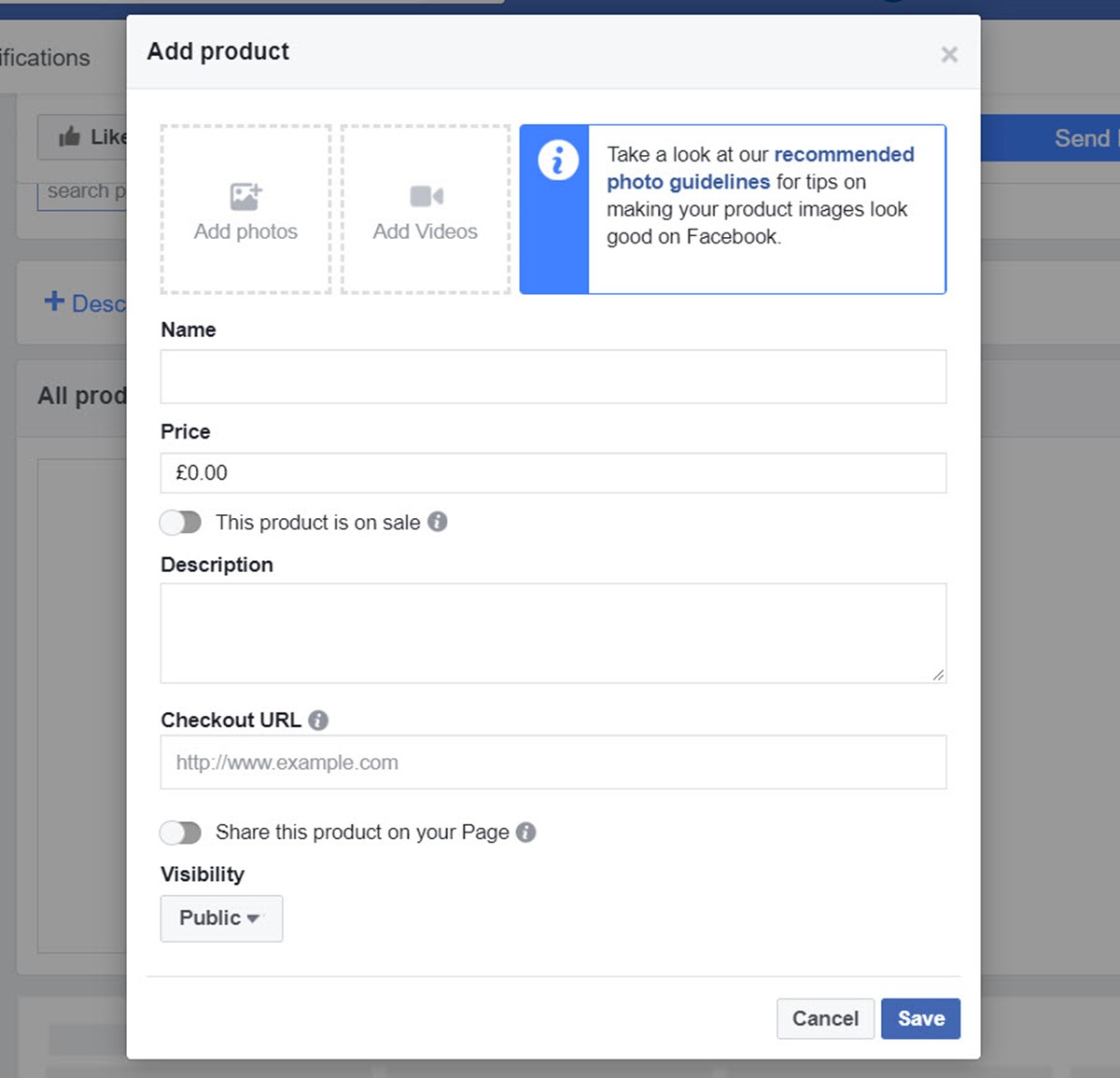Open info tooltip beside Share on Page
The image size is (1120, 1078).
pyautogui.click(x=526, y=832)
